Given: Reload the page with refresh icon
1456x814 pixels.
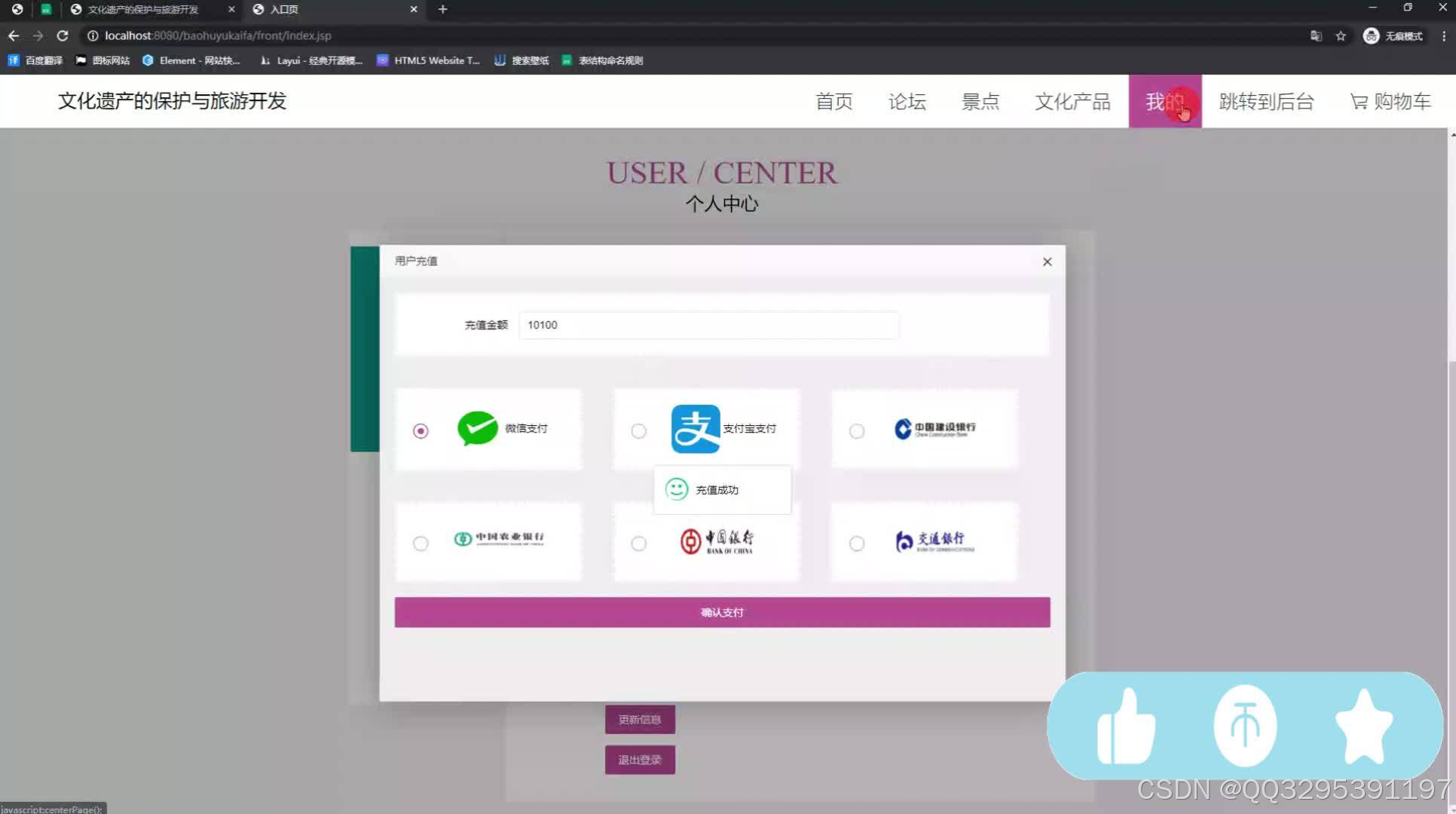Looking at the screenshot, I should (x=63, y=35).
